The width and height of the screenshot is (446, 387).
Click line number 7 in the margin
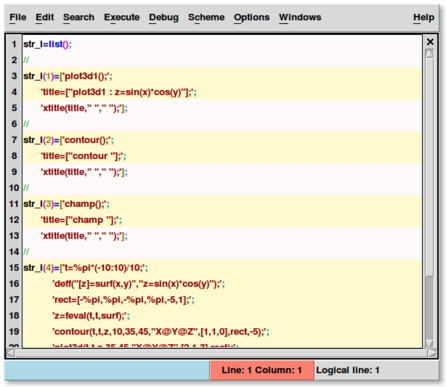point(14,140)
